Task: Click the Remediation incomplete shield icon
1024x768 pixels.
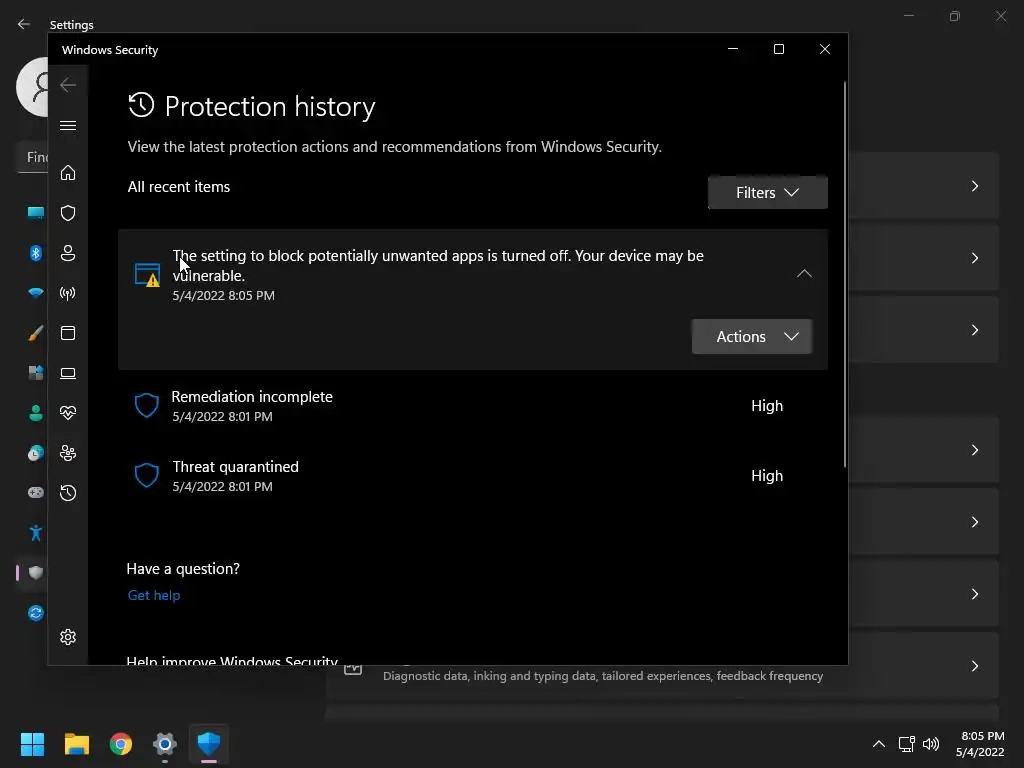Action: [146, 406]
